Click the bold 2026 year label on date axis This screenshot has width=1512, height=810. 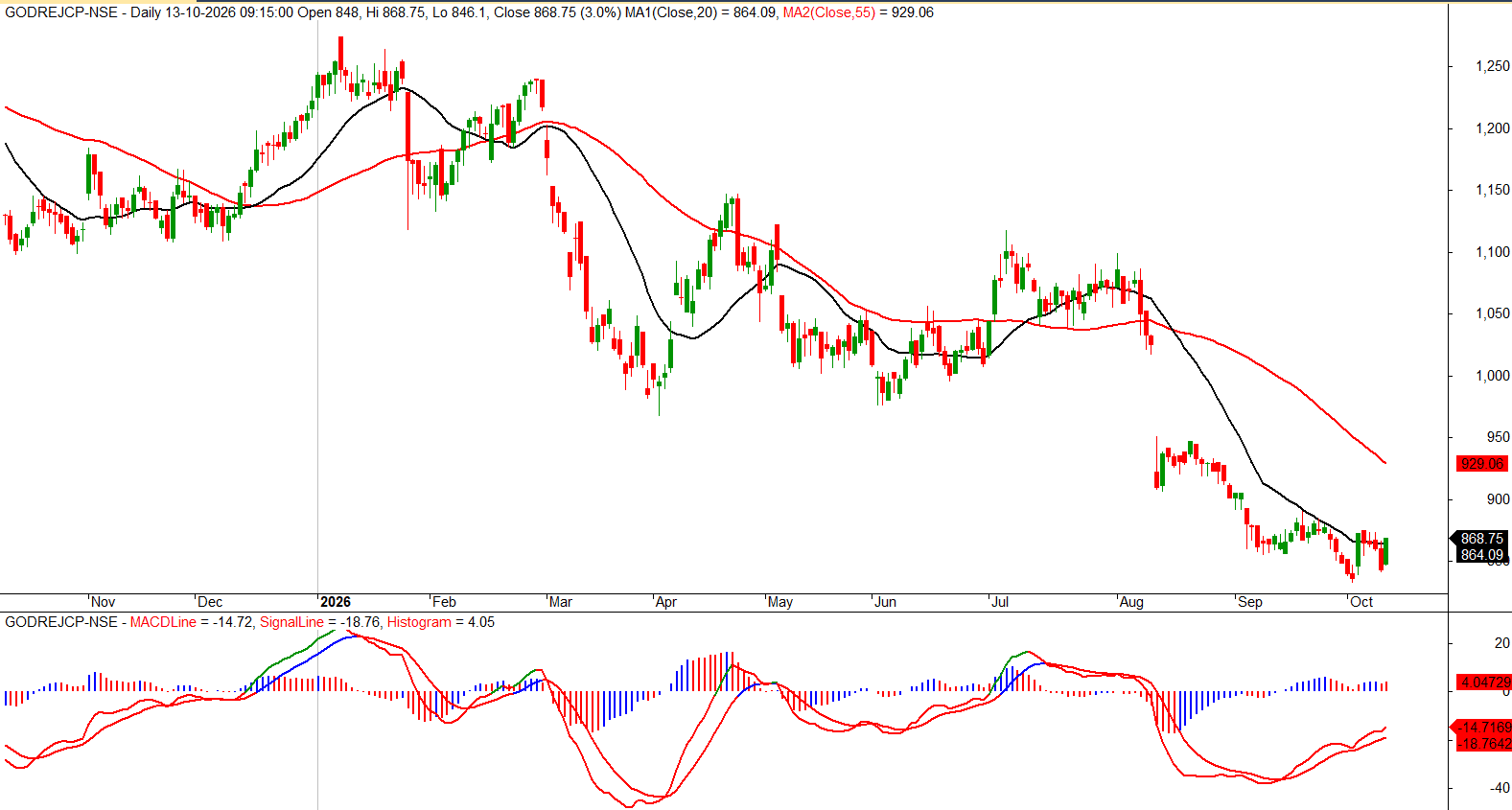(336, 602)
